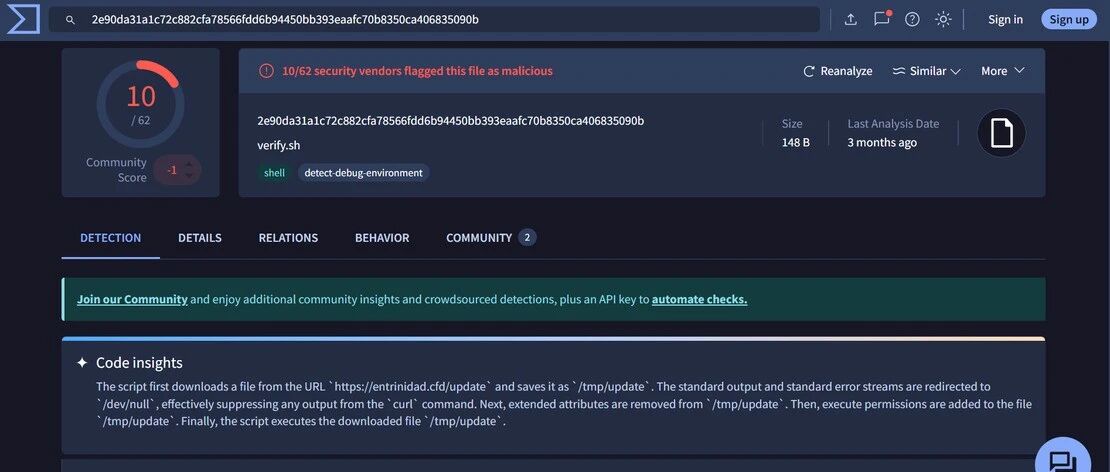Screen dimensions: 1110x472
Task: Click the file type document icon
Action: (1001, 133)
